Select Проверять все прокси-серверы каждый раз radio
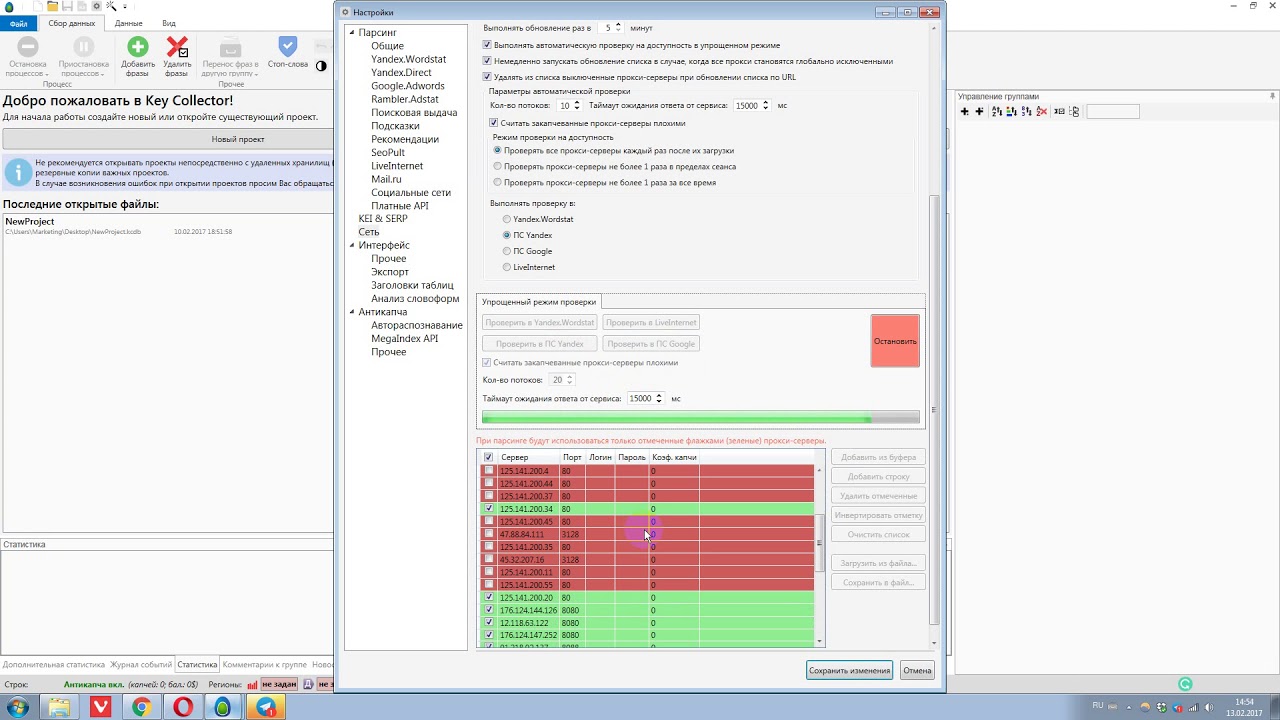Viewport: 1280px width, 720px height. pyautogui.click(x=498, y=150)
